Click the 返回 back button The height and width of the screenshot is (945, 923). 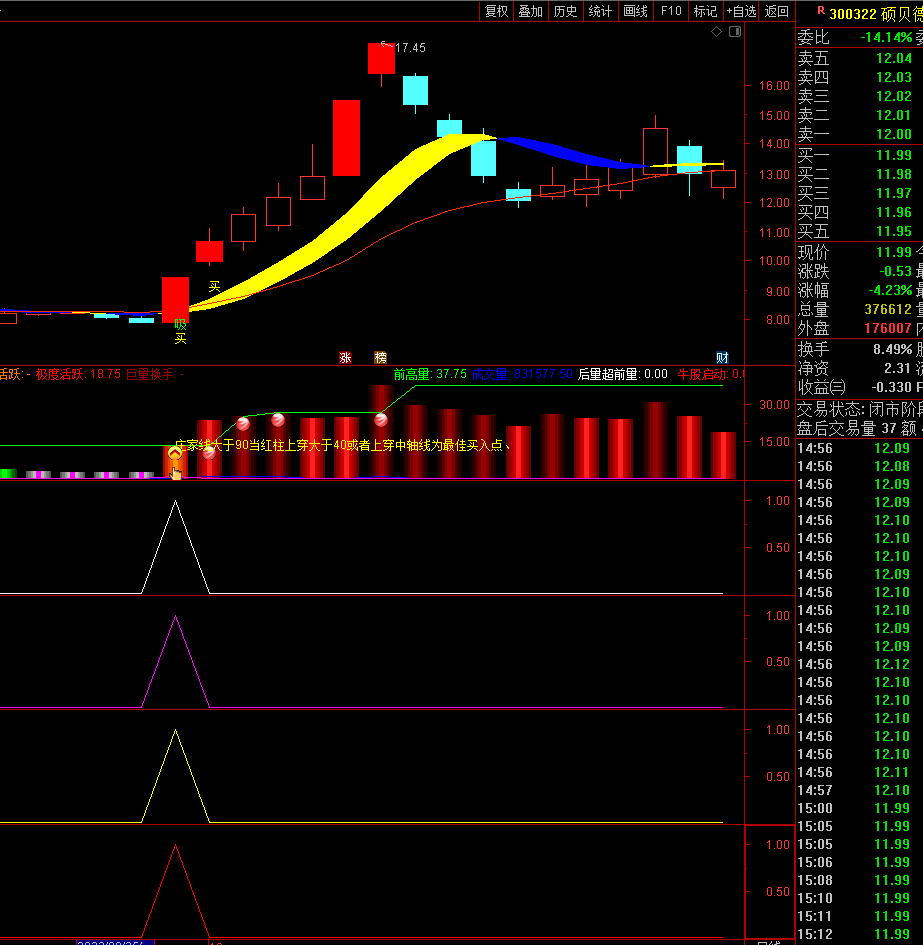[777, 11]
